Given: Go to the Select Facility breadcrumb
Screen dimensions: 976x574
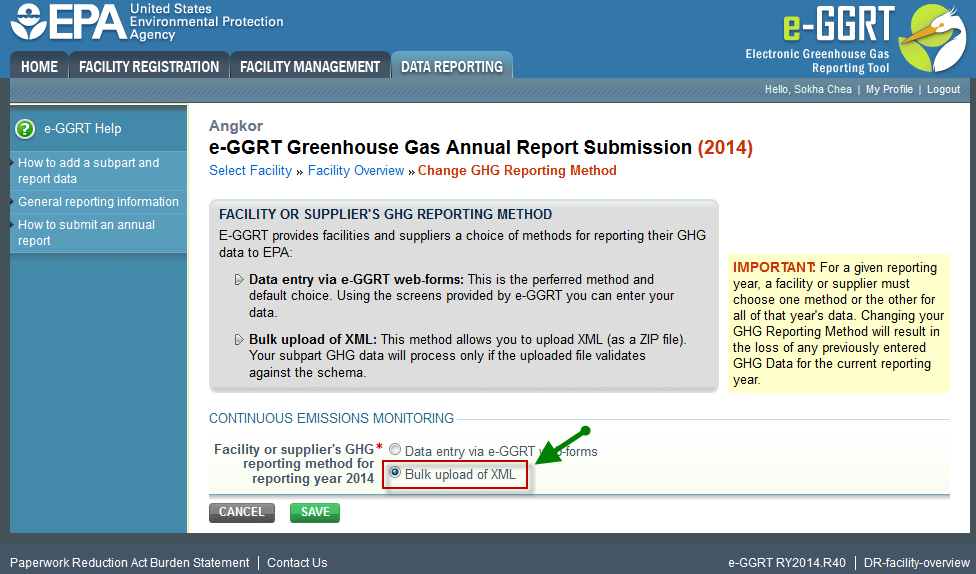Looking at the screenshot, I should tap(250, 171).
